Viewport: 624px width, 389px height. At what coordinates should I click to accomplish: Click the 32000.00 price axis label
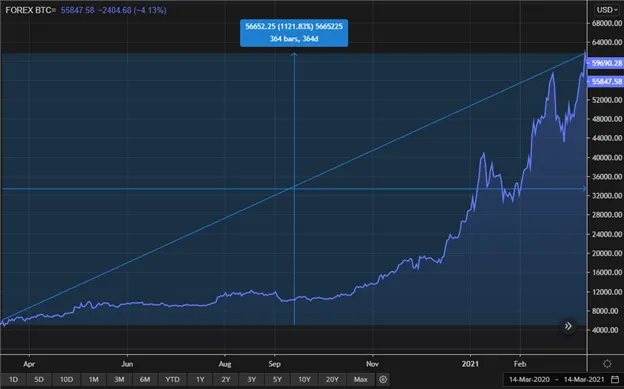606,195
